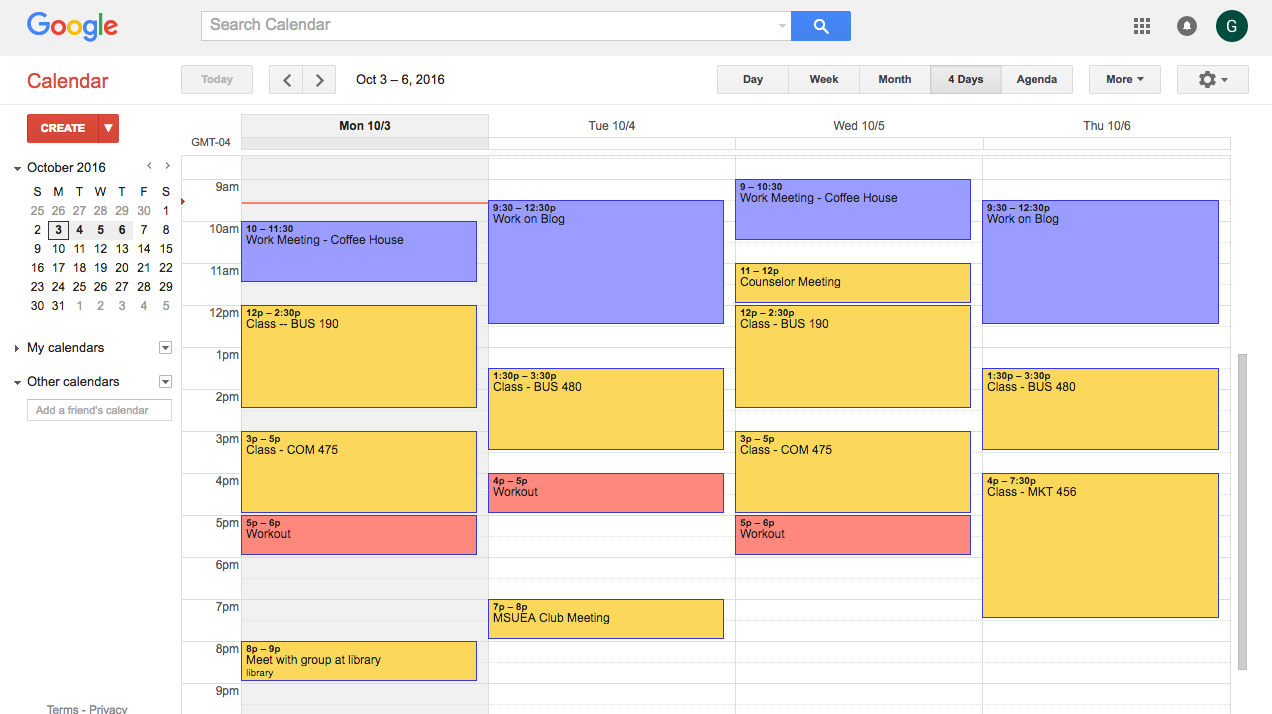Viewport: 1272px width, 714px height.
Task: Select October 31 in mini calendar
Action: 58,306
